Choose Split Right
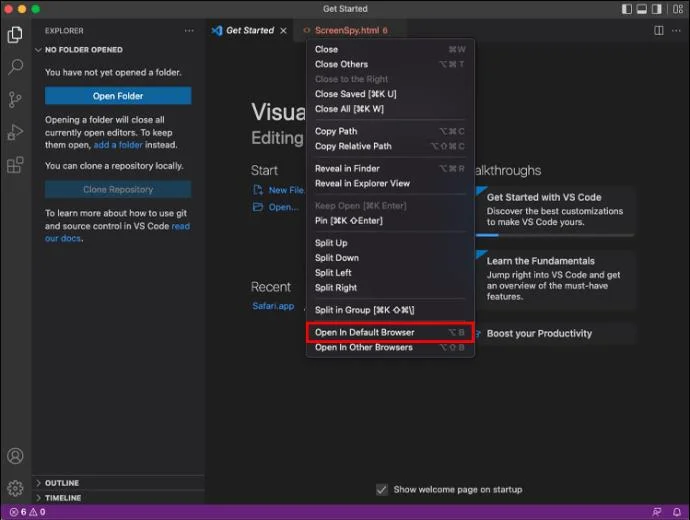The width and height of the screenshot is (690, 520). tap(390, 288)
